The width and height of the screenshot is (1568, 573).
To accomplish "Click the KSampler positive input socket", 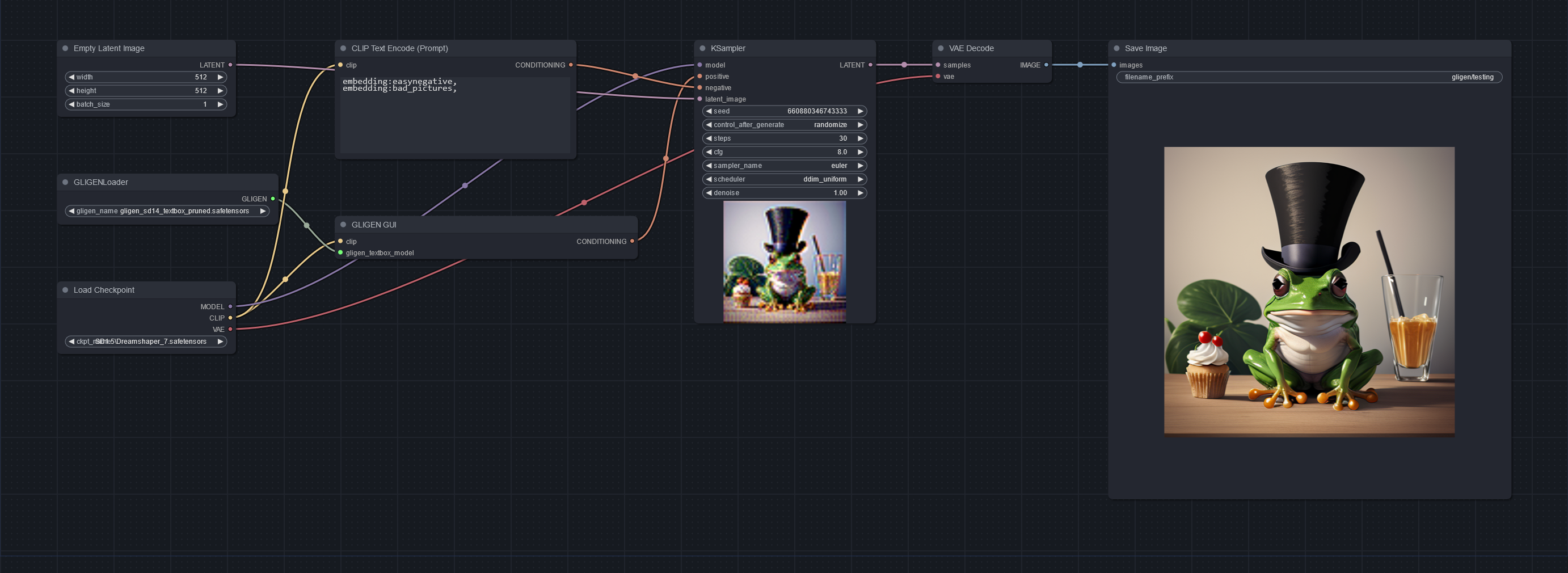I will coord(700,76).
